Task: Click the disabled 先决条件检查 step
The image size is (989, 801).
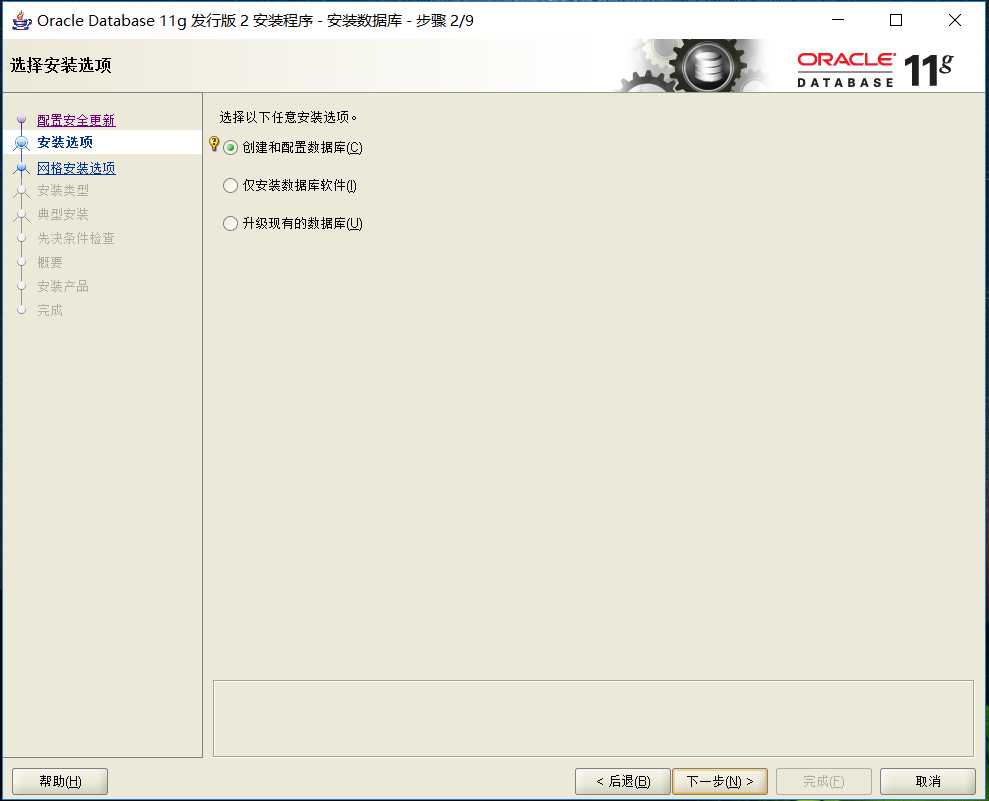Action: tap(76, 238)
